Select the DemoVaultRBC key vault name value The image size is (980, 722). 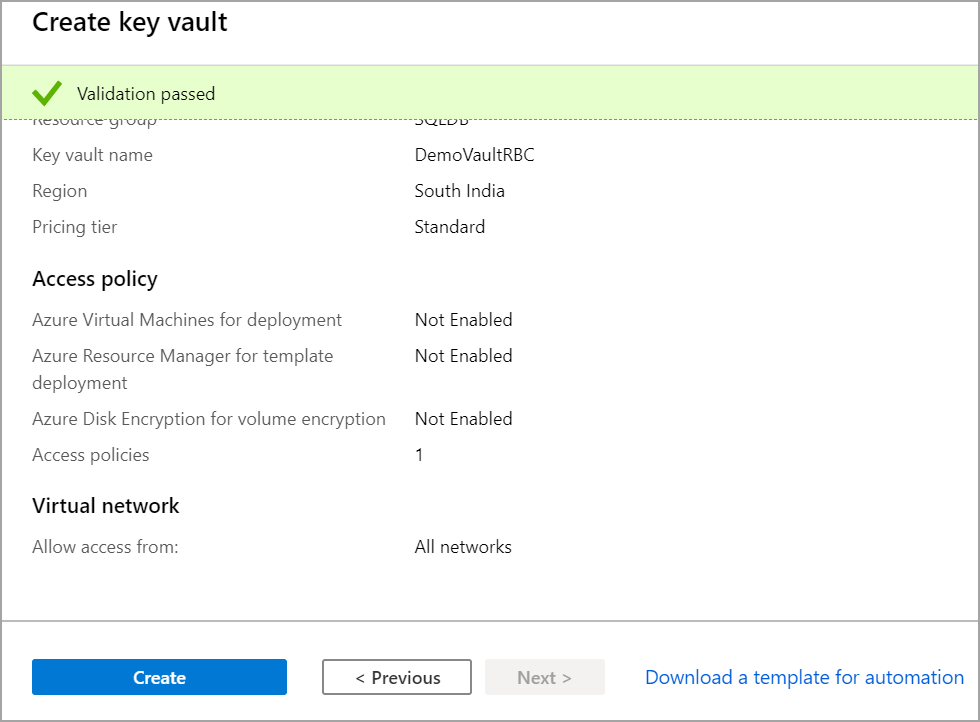click(474, 155)
